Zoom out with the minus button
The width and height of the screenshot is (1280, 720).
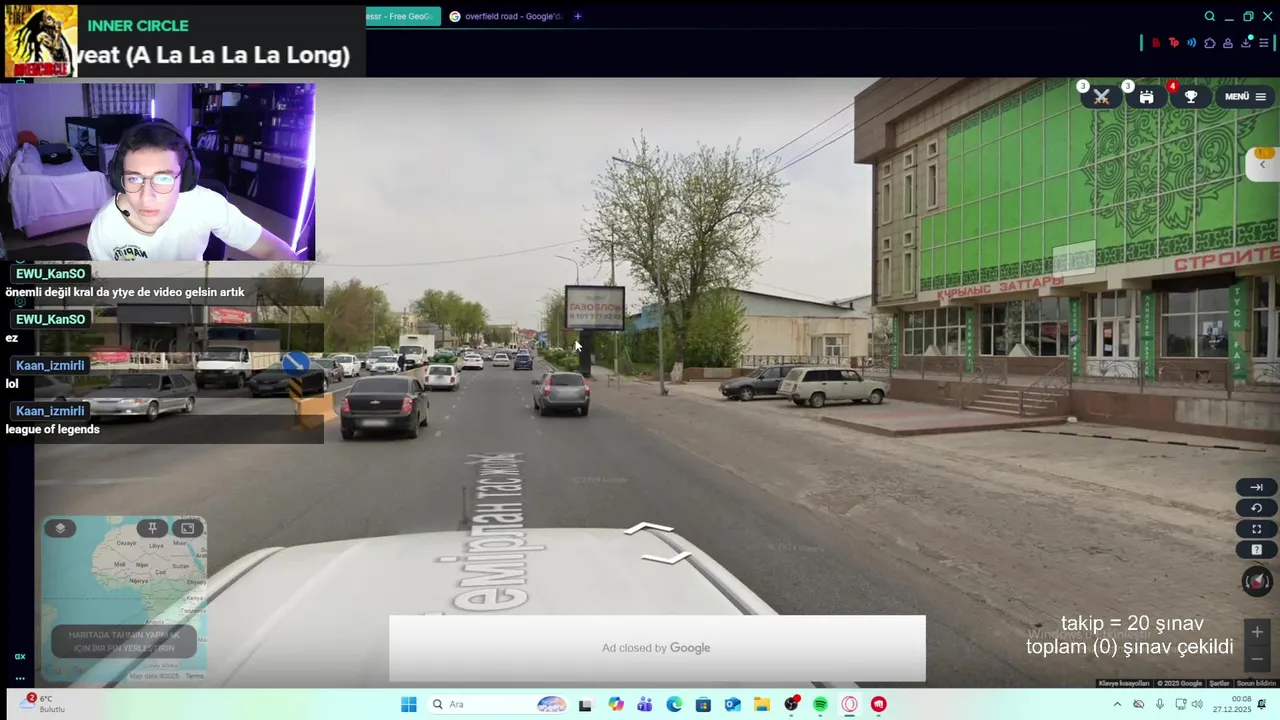pyautogui.click(x=1257, y=658)
